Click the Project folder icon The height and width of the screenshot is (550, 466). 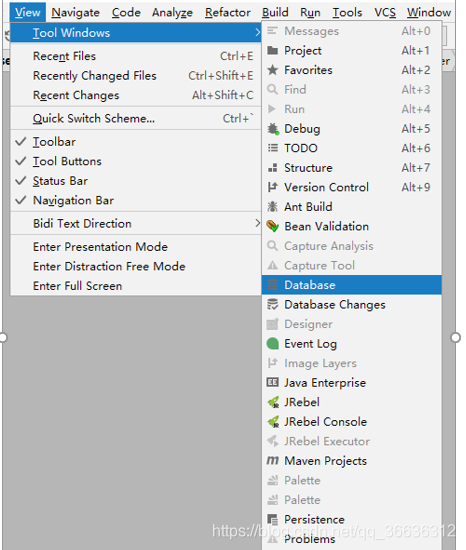[x=272, y=51]
